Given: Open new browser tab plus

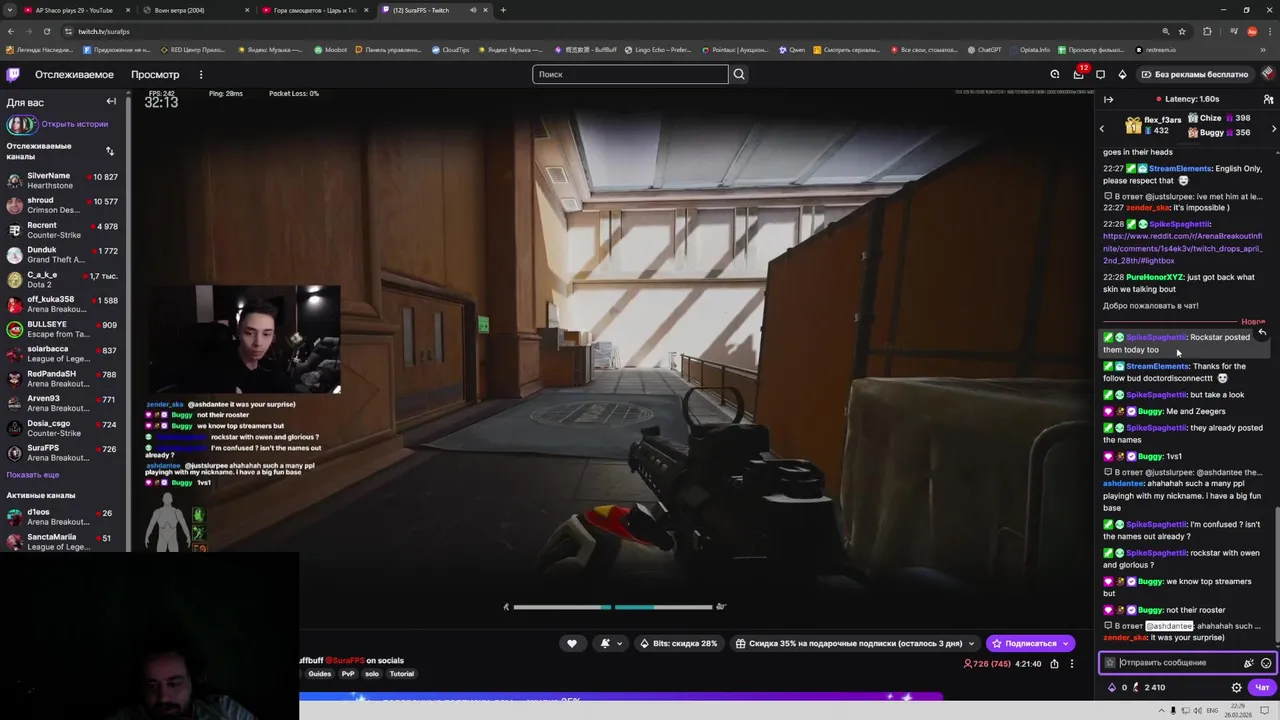Looking at the screenshot, I should (503, 10).
